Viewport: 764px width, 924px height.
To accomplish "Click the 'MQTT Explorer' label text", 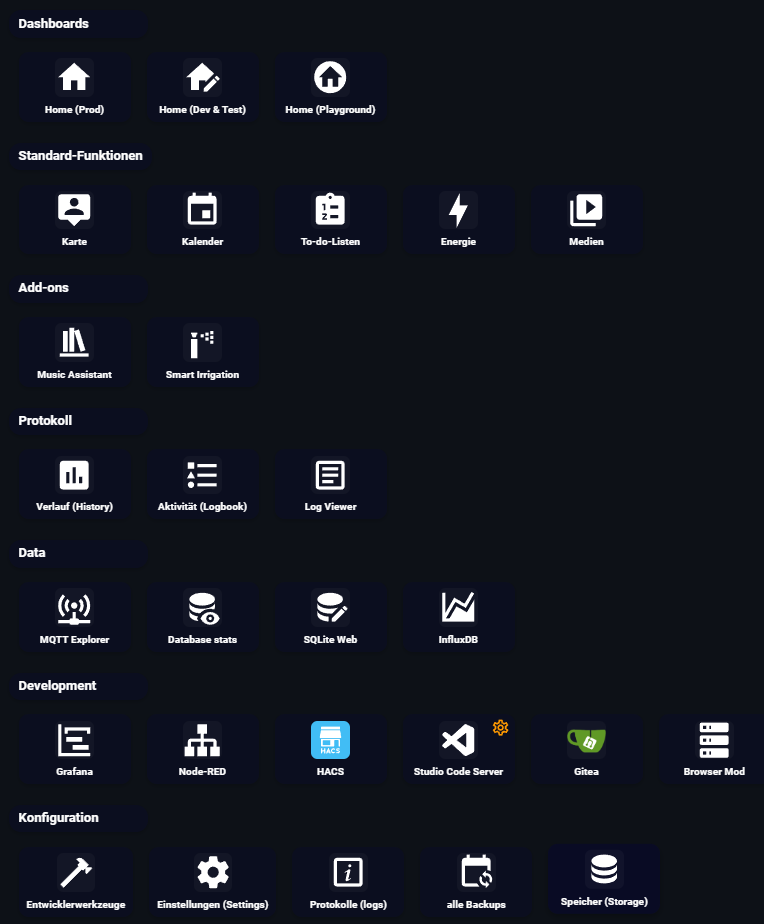I will (74, 639).
